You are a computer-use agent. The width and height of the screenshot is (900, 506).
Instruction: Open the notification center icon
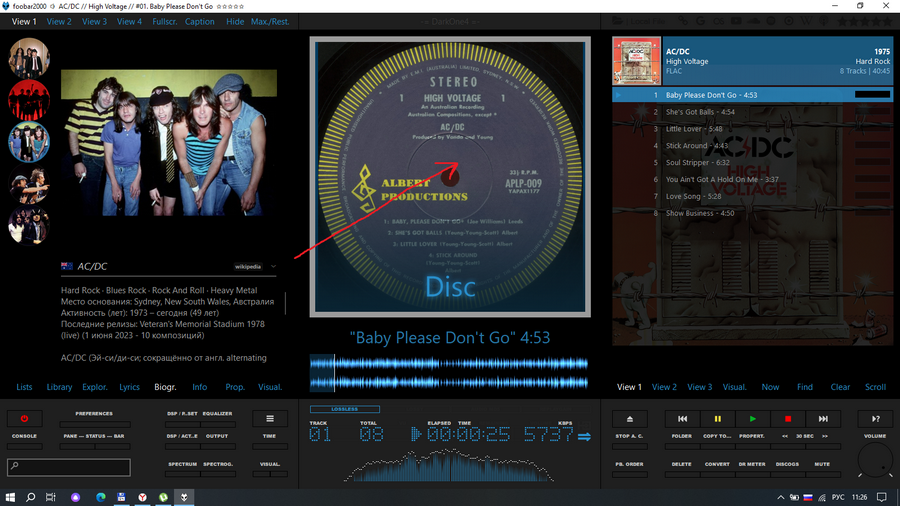click(x=882, y=497)
